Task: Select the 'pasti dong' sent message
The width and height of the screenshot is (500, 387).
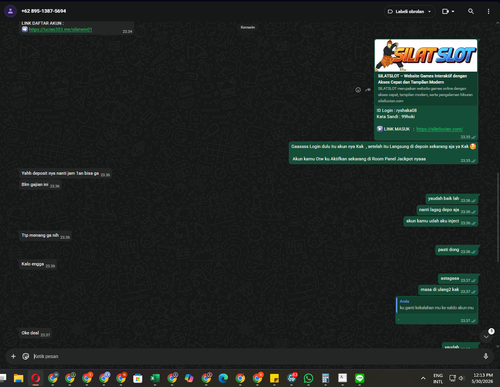Action: coord(457,250)
